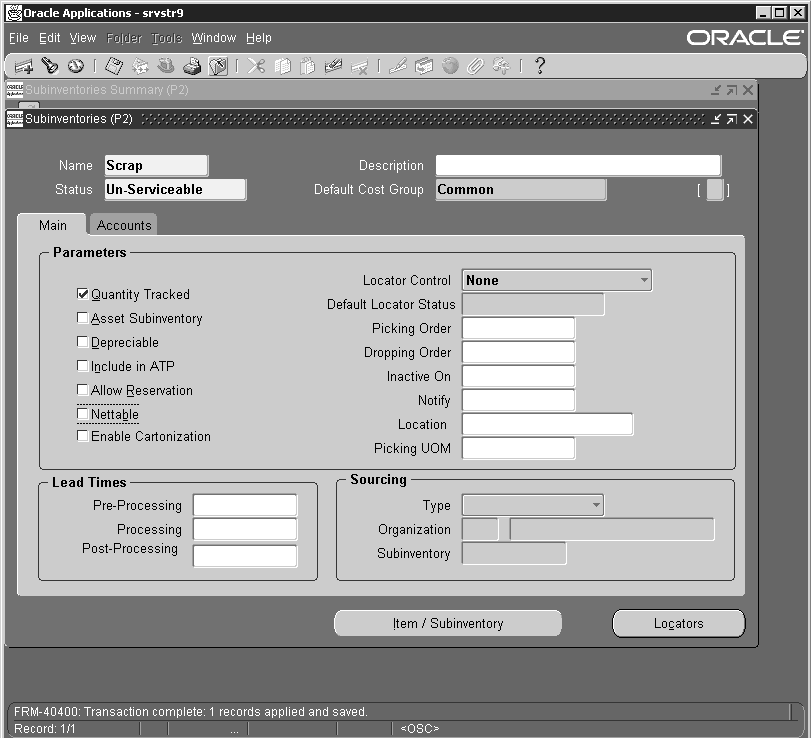The image size is (811, 738).
Task: Click the New record toolbar icon
Action: click(24, 66)
